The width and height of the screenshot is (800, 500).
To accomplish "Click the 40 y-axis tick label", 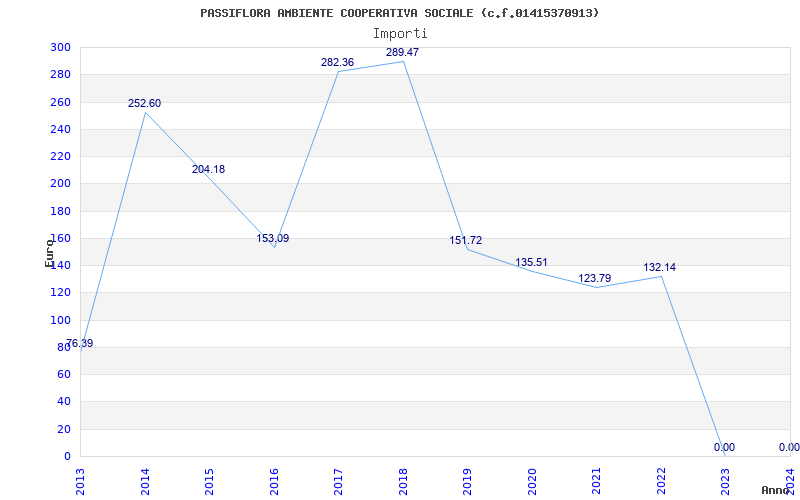I will pos(64,402).
